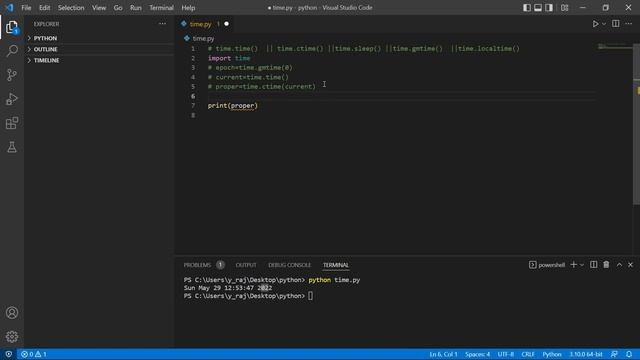The width and height of the screenshot is (640, 360).
Task: Click the terminal output 'Sun May 29 12:53:47 2022'
Action: click(x=228, y=288)
